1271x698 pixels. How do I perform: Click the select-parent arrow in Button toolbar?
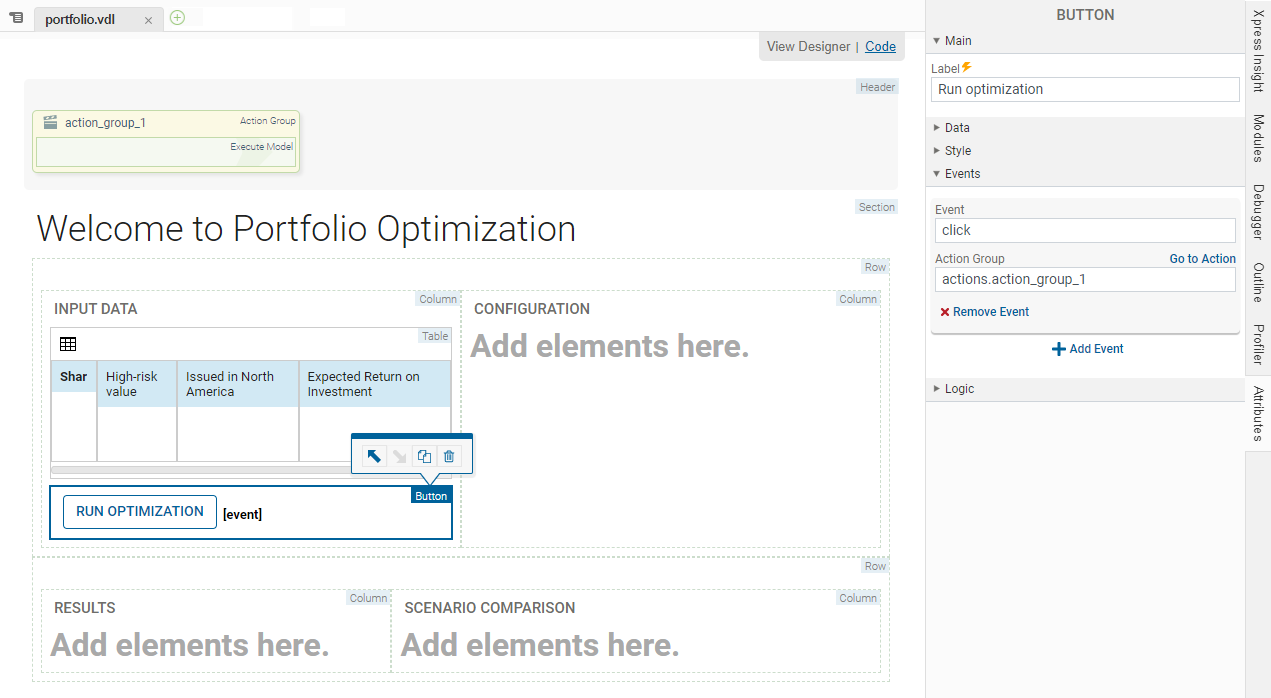pyautogui.click(x=373, y=456)
